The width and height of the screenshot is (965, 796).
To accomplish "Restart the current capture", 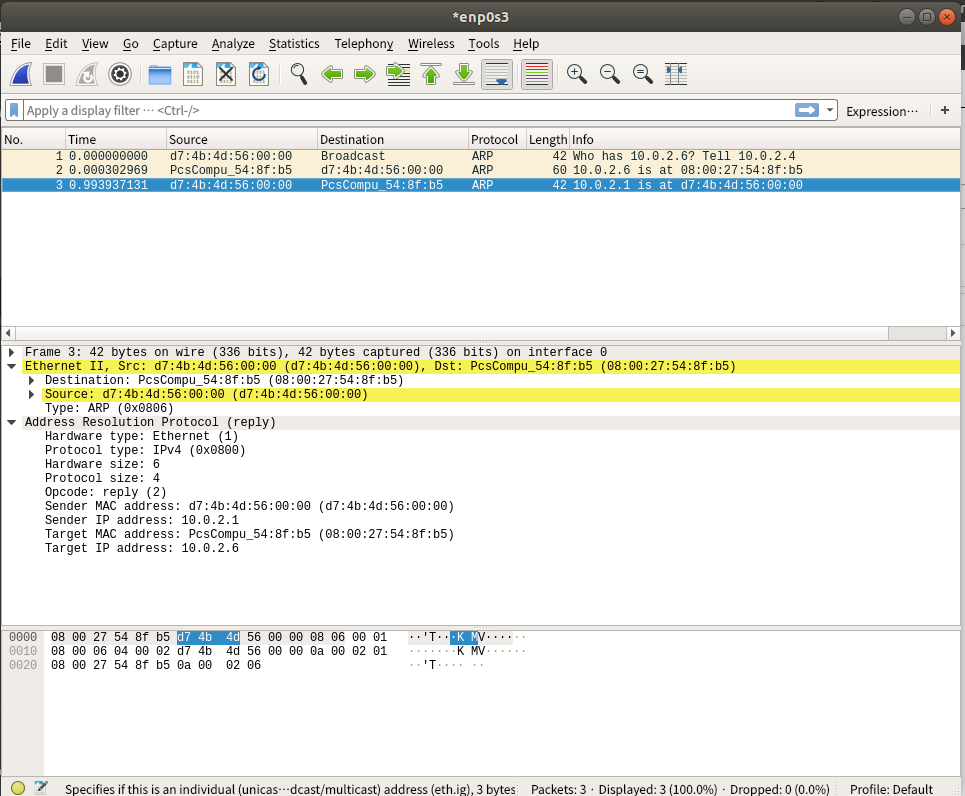I will click(x=86, y=74).
